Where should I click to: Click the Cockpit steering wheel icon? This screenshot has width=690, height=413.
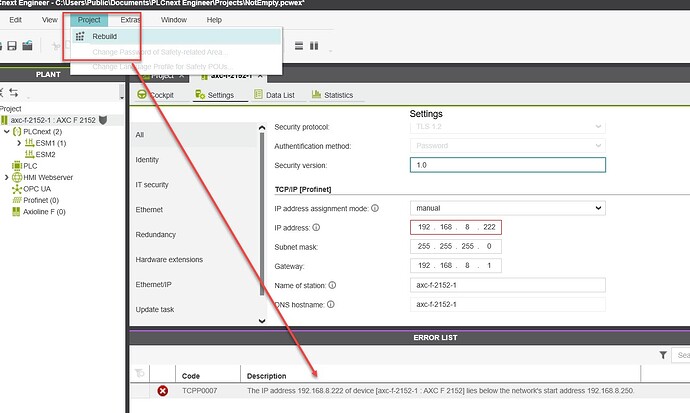[x=142, y=94]
